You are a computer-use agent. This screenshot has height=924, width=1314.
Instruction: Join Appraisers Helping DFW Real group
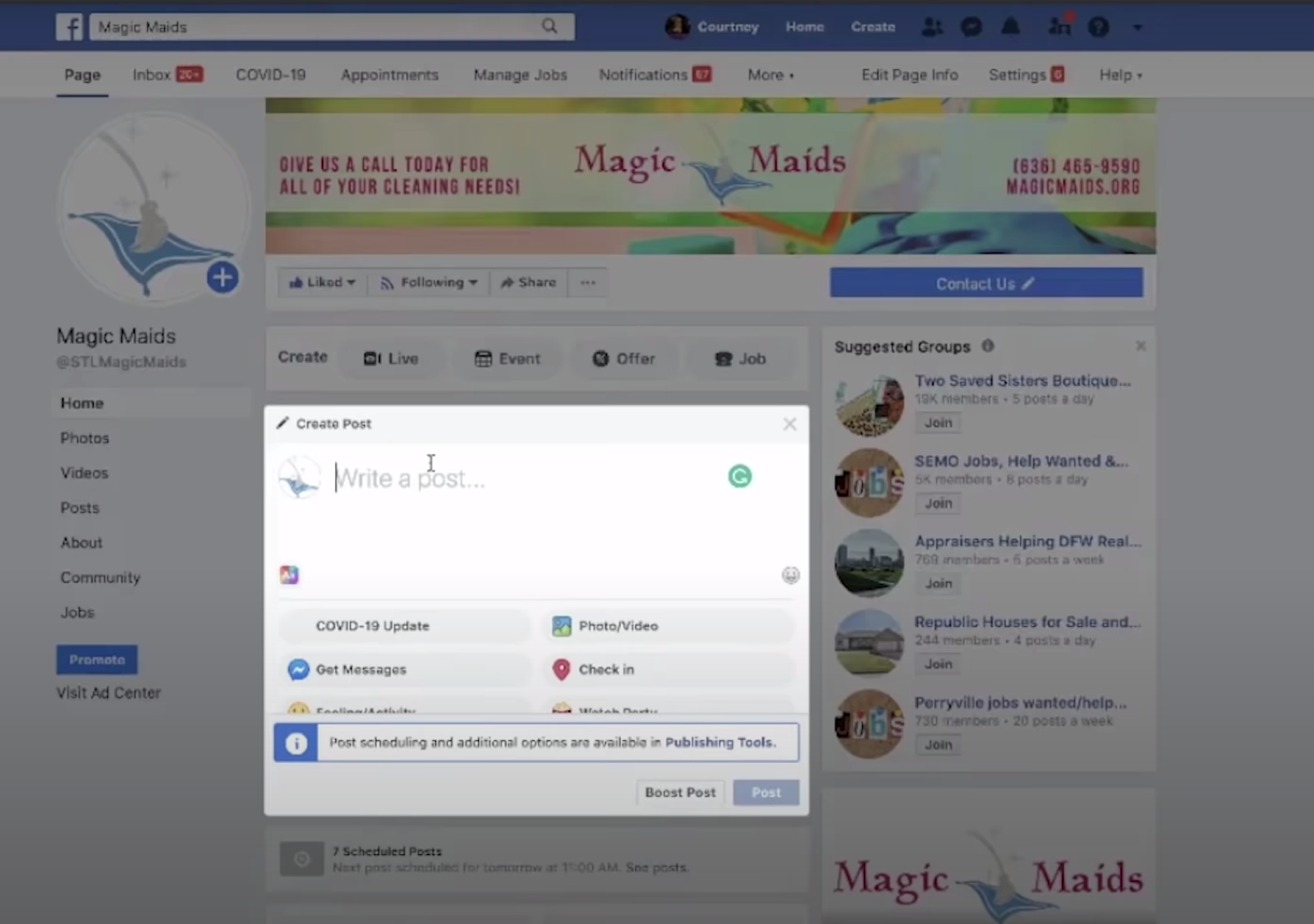point(939,584)
